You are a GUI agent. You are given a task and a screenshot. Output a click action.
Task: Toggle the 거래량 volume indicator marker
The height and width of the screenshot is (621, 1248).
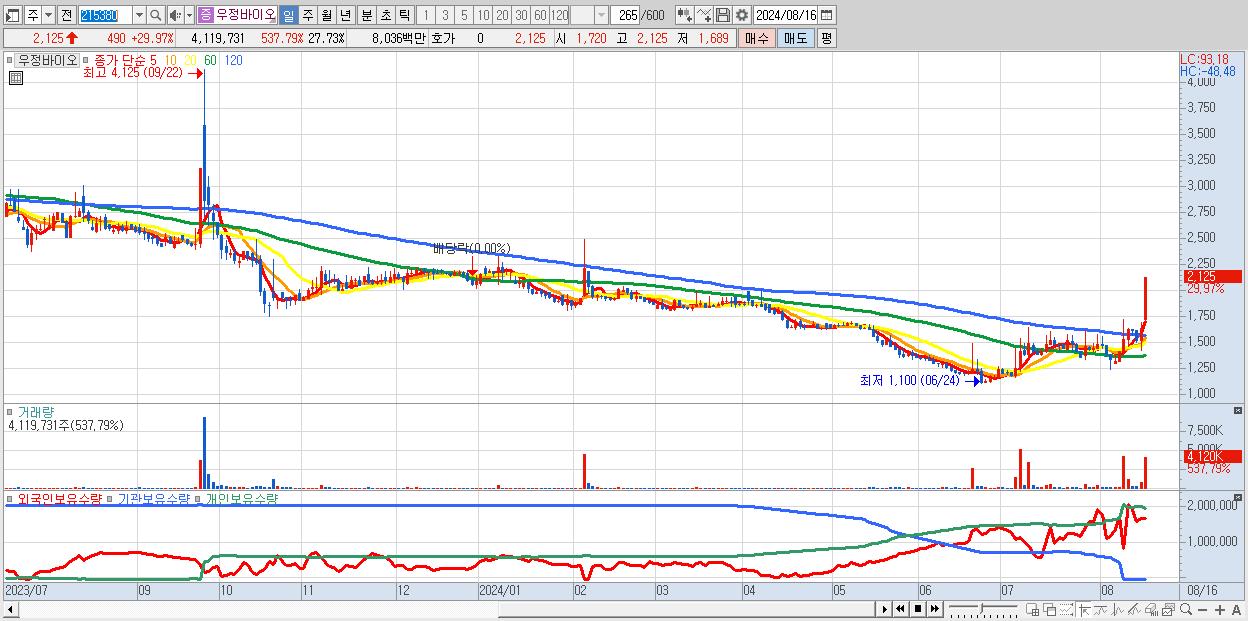tap(10, 411)
